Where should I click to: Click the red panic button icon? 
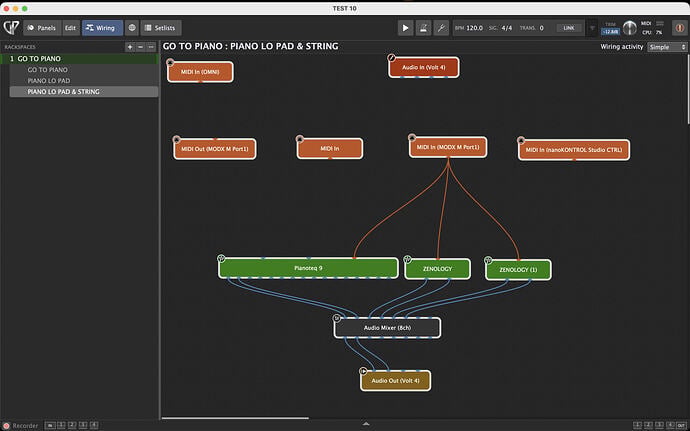point(679,28)
